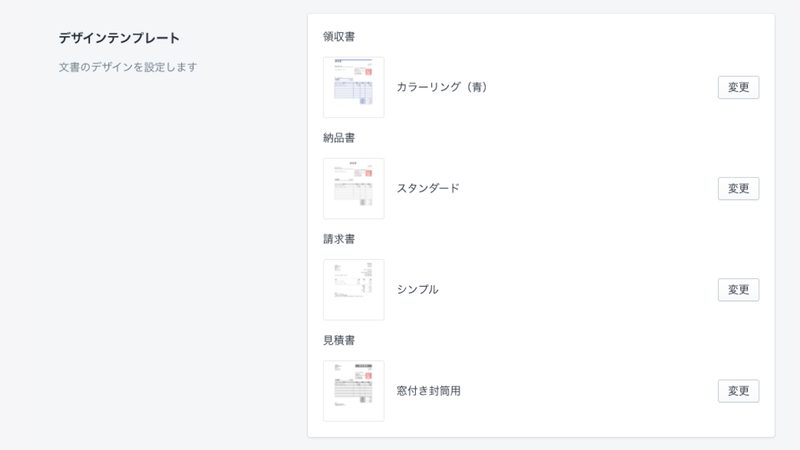The height and width of the screenshot is (450, 800).
Task: Click the 見積書 section label
Action: (339, 340)
